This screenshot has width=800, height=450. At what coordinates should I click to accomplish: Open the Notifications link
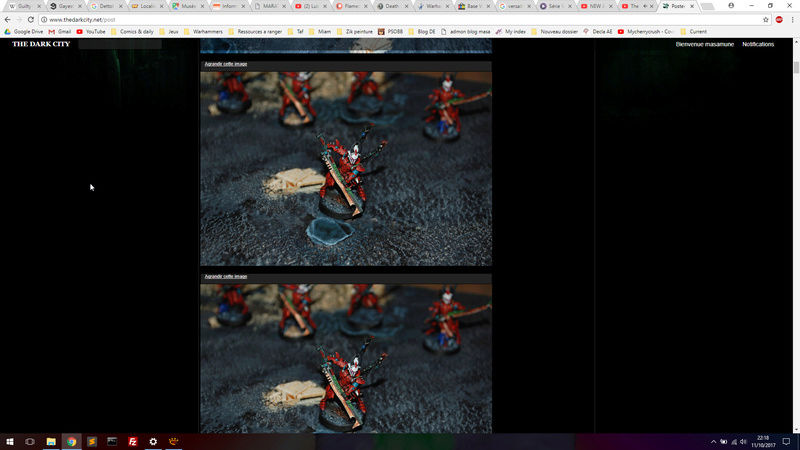click(x=758, y=44)
